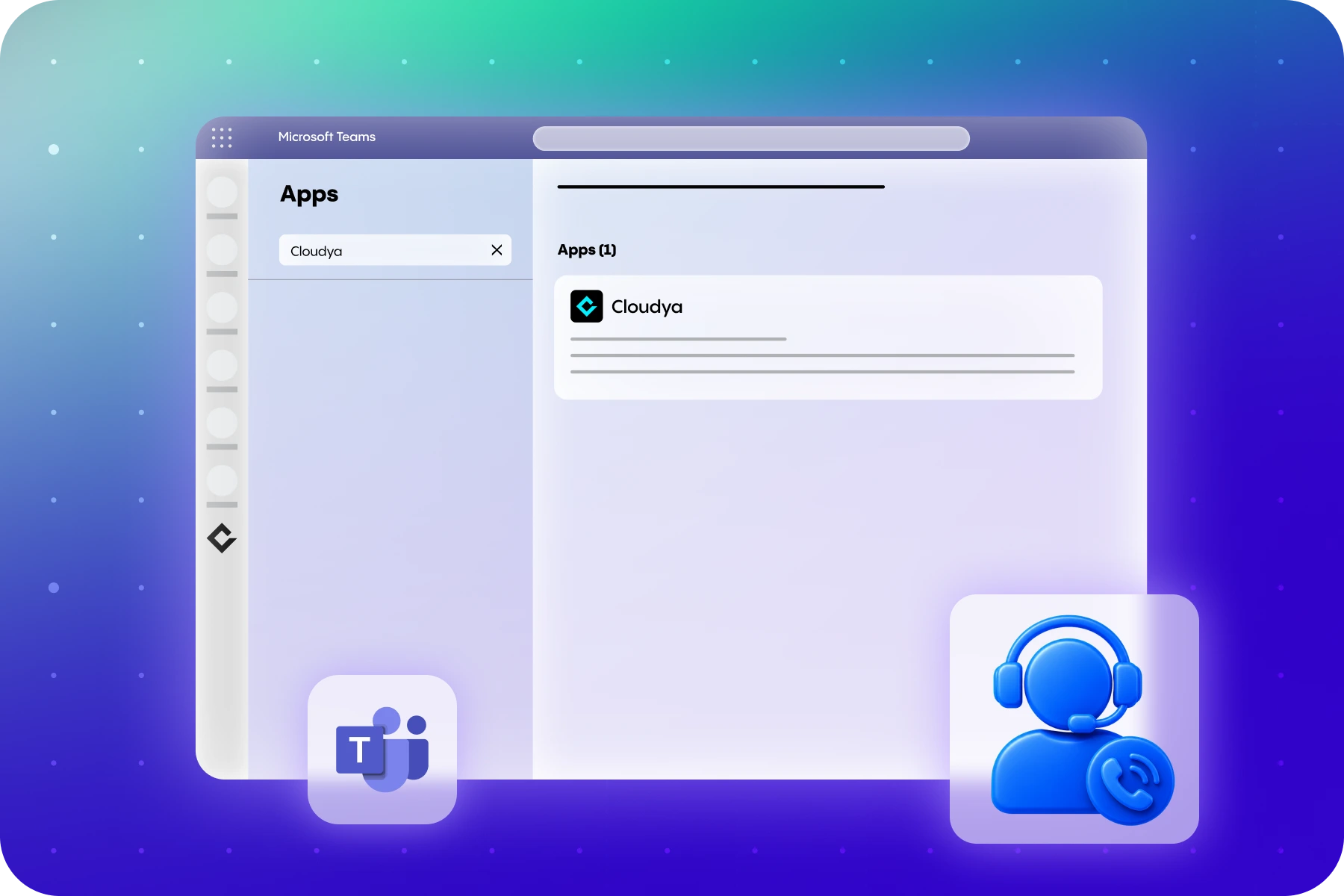Clear the Cloudya search with X

pos(497,250)
